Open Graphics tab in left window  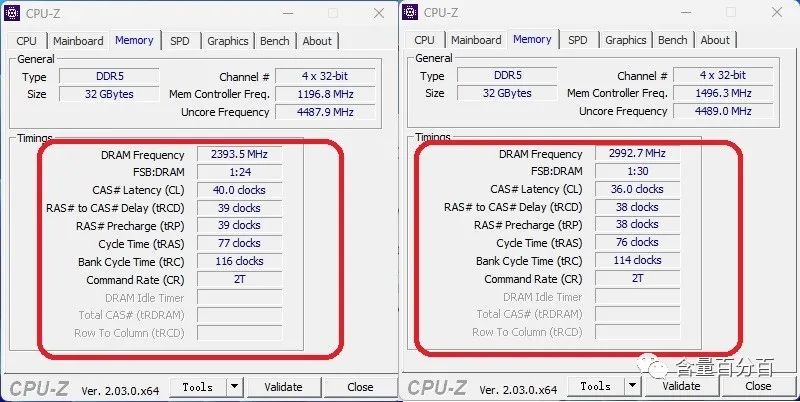(x=228, y=41)
